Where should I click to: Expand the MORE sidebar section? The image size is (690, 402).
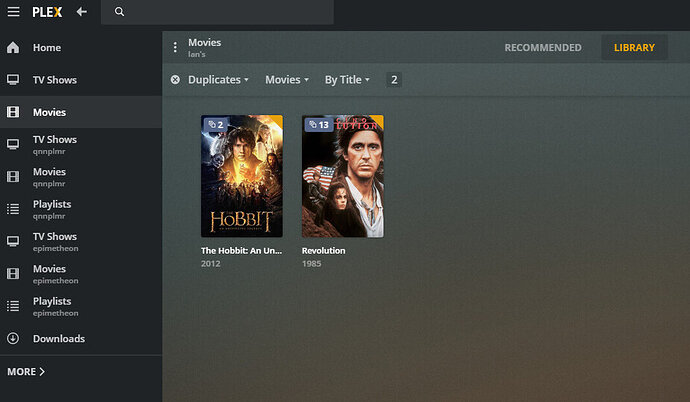click(26, 372)
